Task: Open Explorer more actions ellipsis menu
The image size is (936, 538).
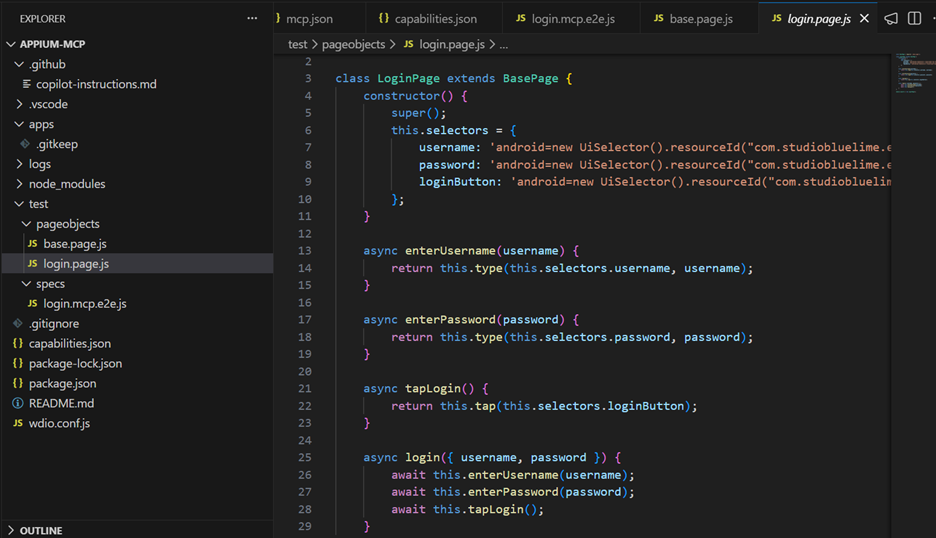Action: click(252, 18)
